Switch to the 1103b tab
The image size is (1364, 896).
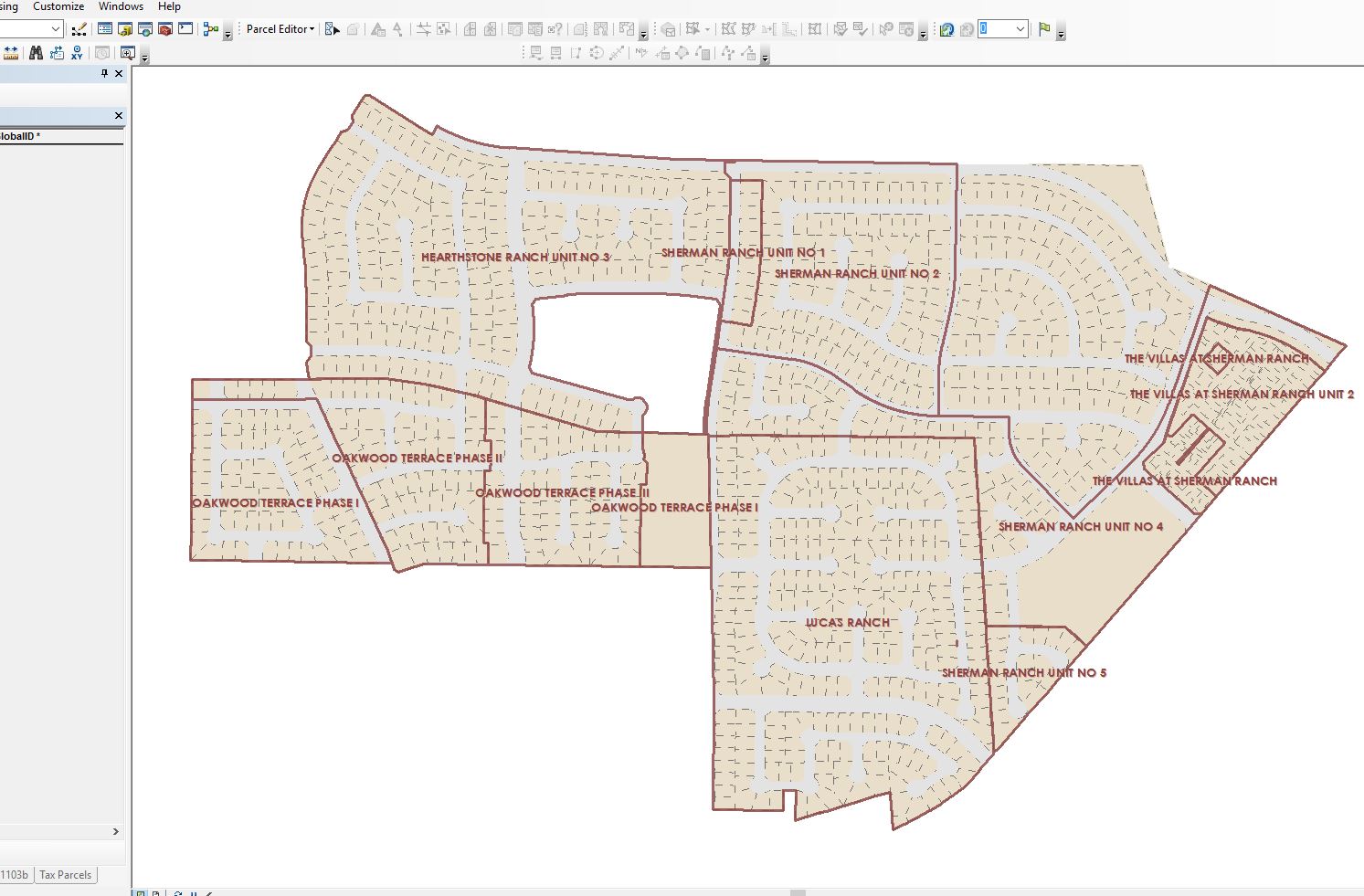point(15,875)
